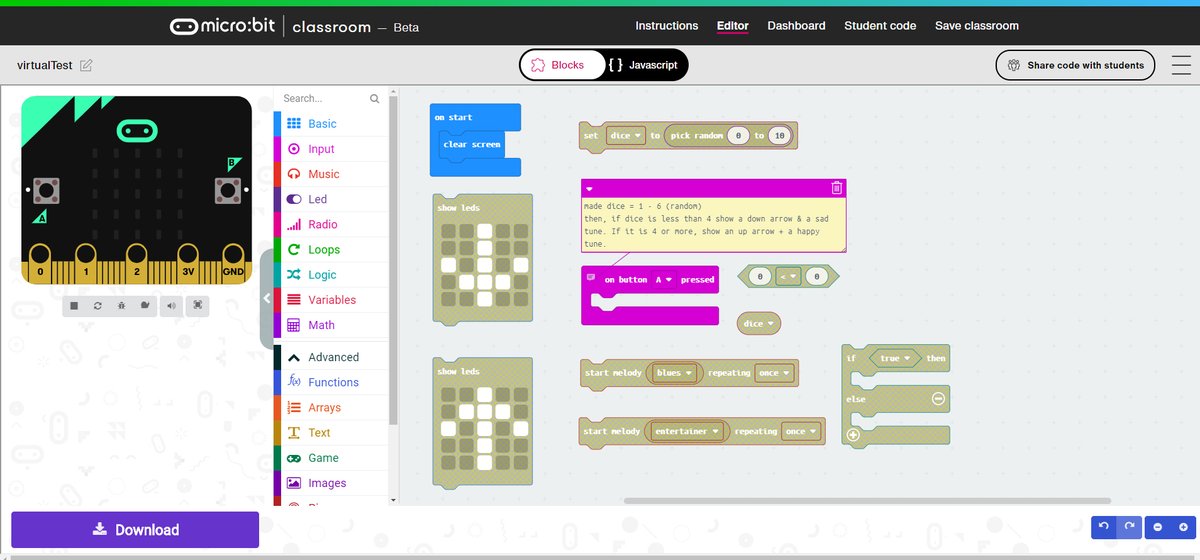Switch the editor to Blocks view
The image size is (1200, 560).
pos(560,65)
